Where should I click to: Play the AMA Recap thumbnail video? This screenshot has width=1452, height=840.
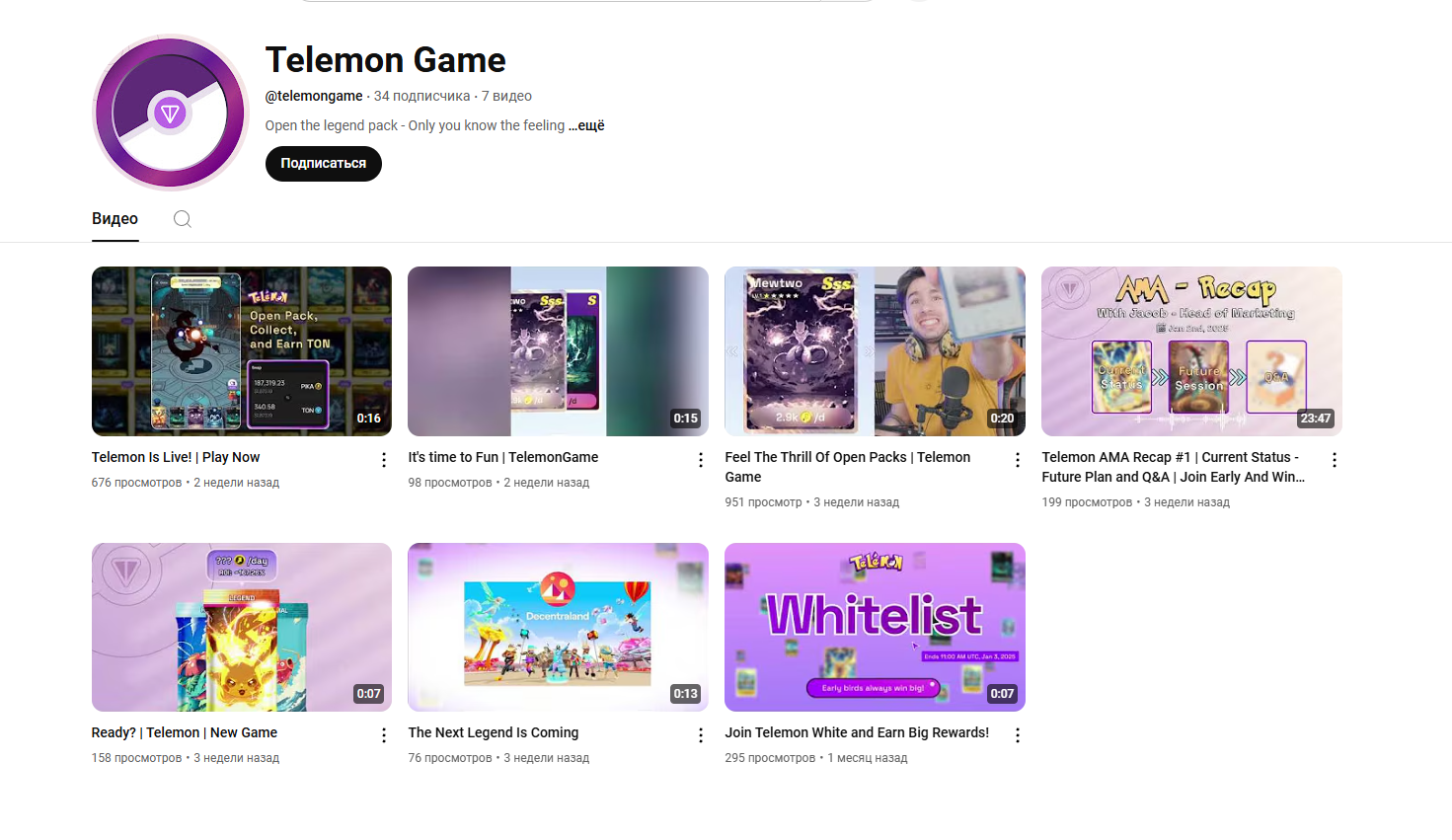[1191, 351]
